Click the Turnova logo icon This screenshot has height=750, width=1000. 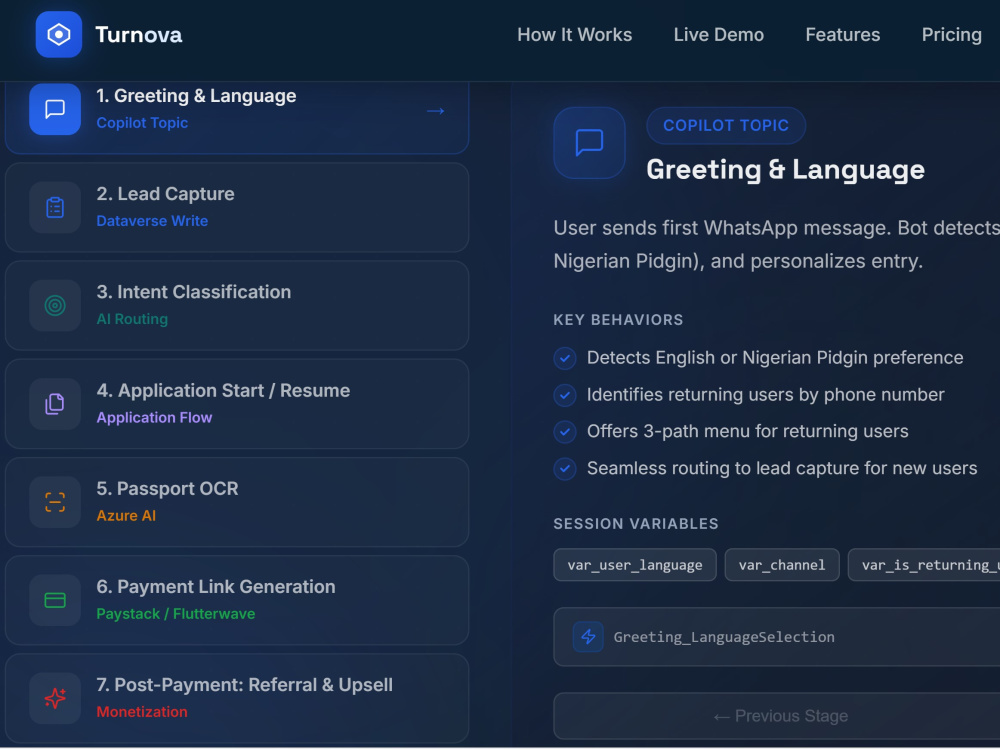click(59, 34)
